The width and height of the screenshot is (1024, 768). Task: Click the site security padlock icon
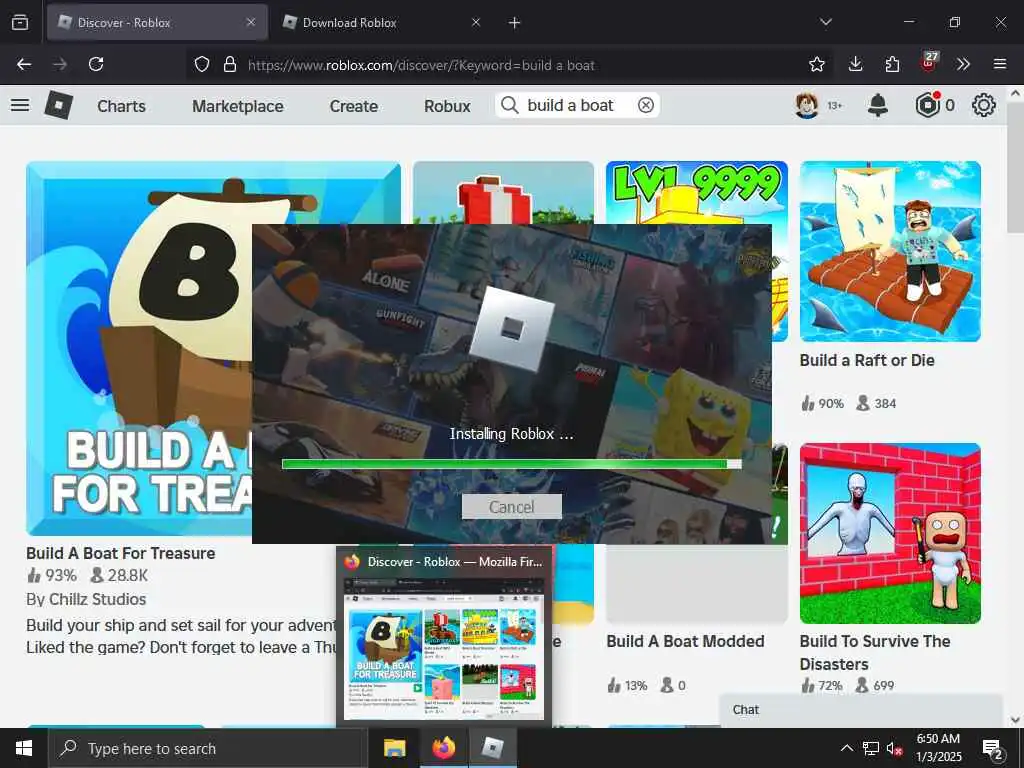click(229, 64)
